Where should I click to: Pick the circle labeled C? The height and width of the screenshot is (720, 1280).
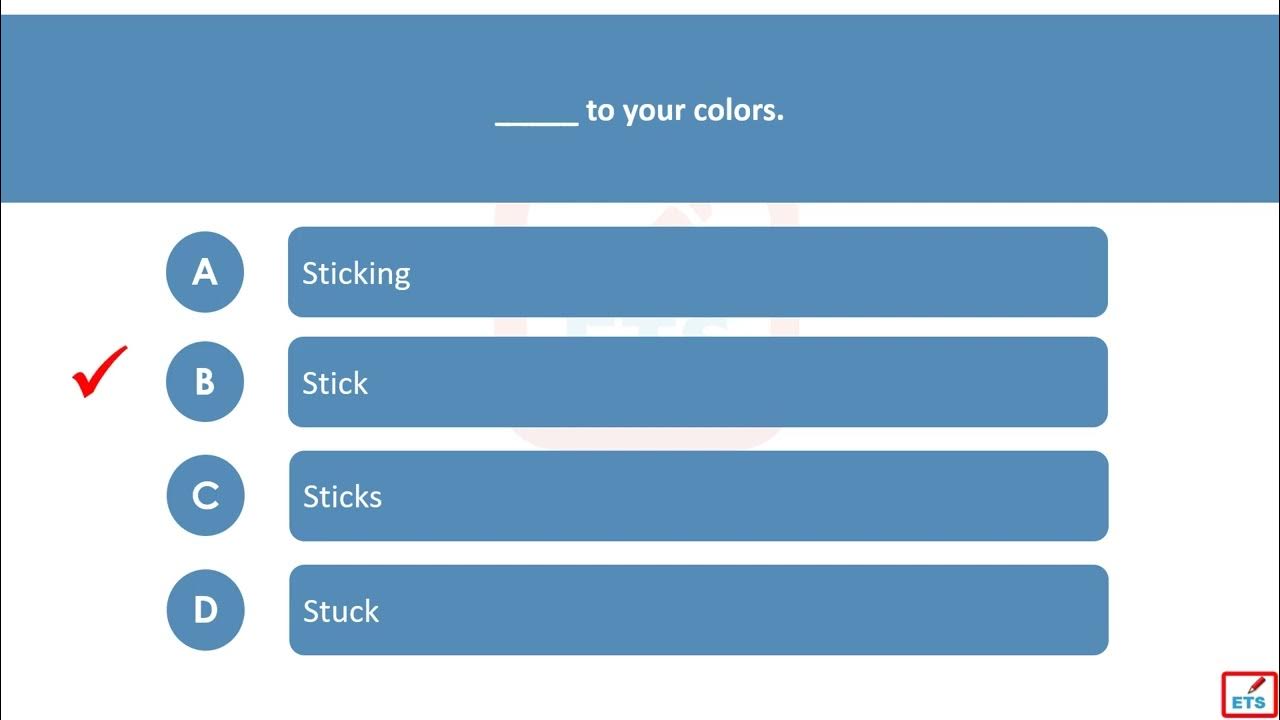tap(205, 496)
